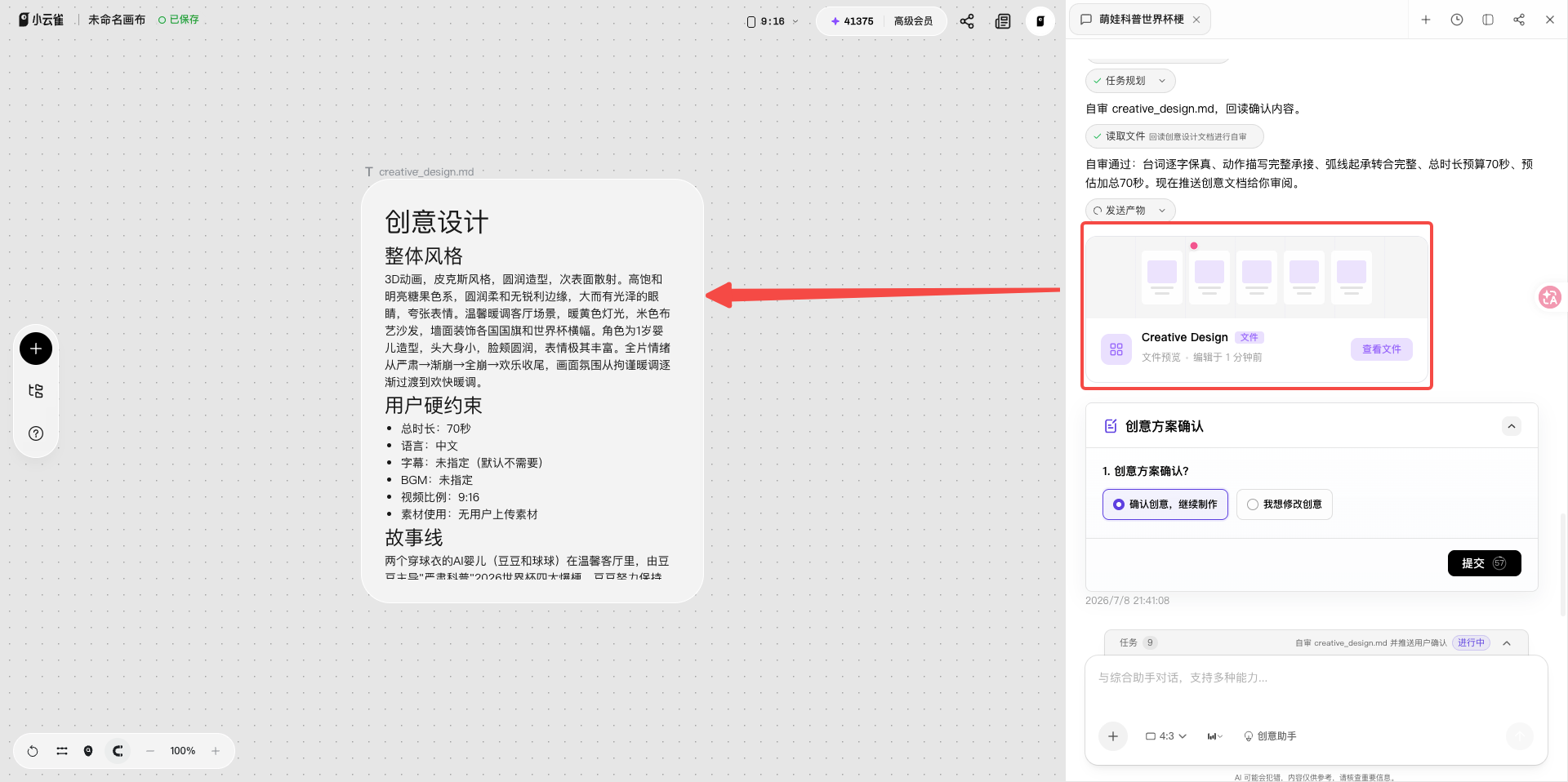Click the share icon in top bar

coord(967,21)
